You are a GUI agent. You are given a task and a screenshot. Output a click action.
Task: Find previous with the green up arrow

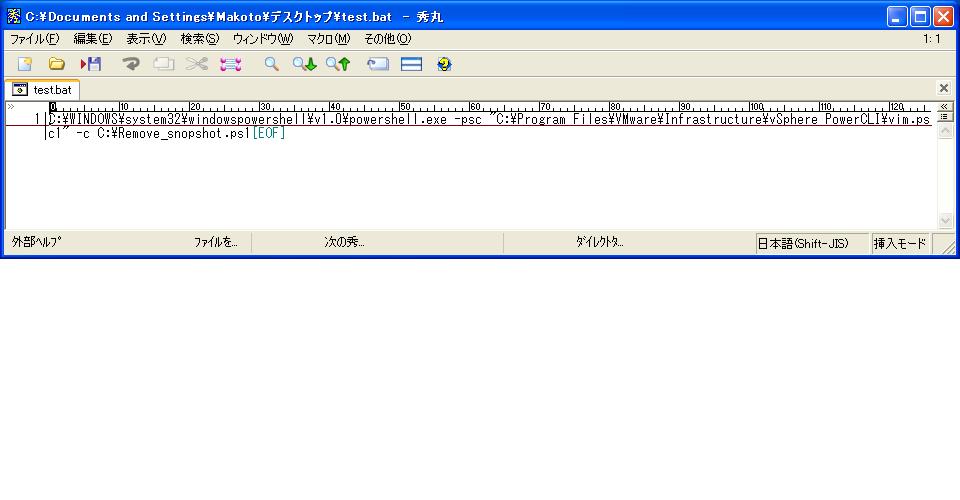coord(338,64)
